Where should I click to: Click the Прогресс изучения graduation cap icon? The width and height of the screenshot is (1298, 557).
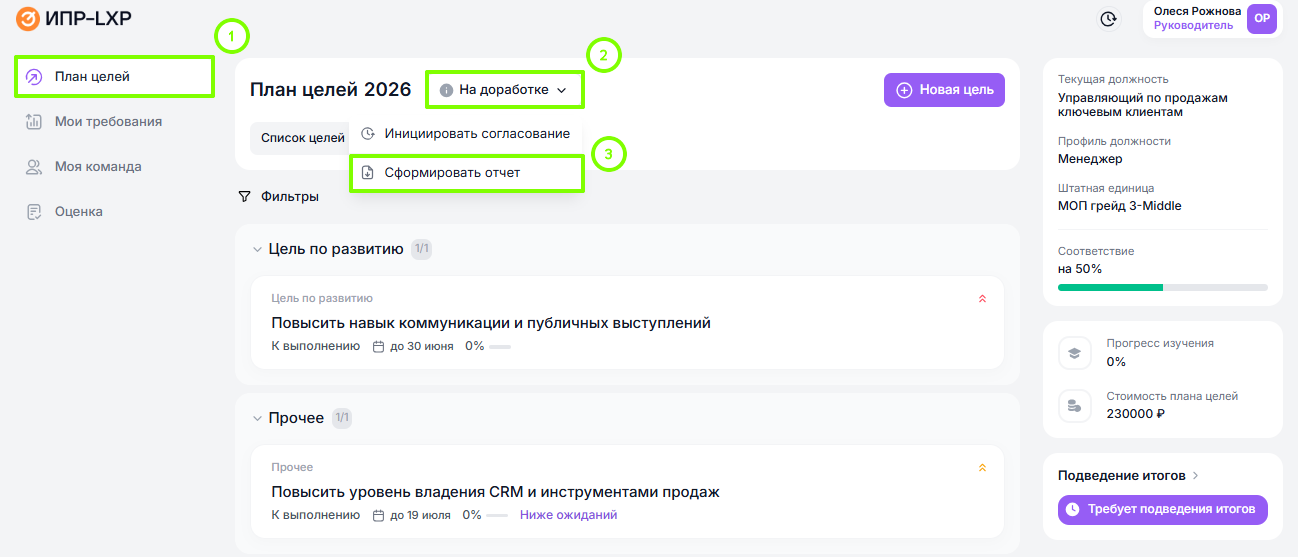(1074, 352)
